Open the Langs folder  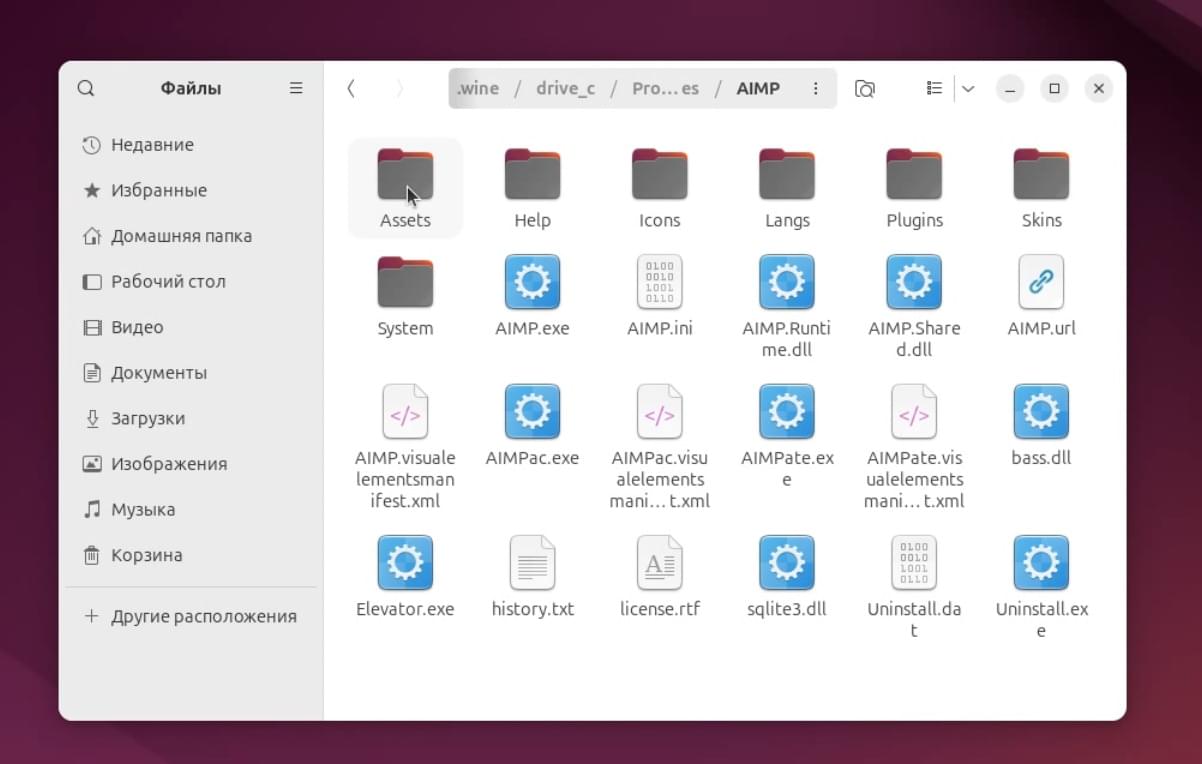pyautogui.click(x=787, y=174)
